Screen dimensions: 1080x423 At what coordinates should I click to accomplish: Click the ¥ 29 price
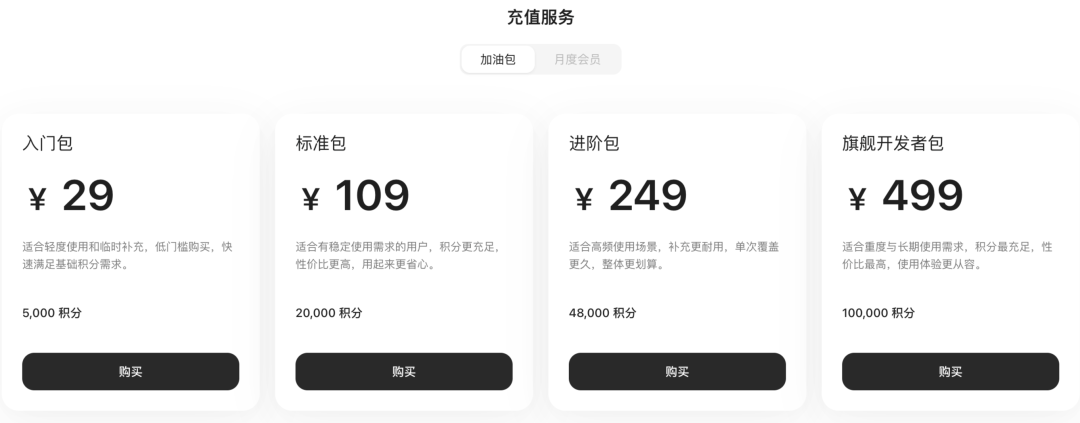(x=70, y=197)
